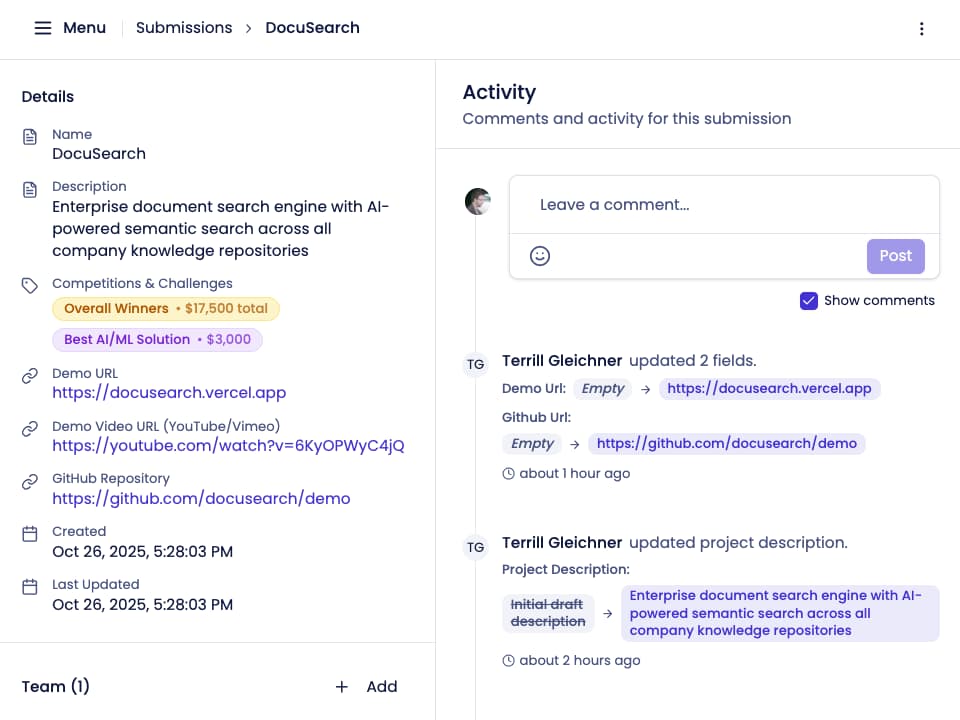The width and height of the screenshot is (960, 720).
Task: Click the commenter's avatar photo
Action: [478, 201]
